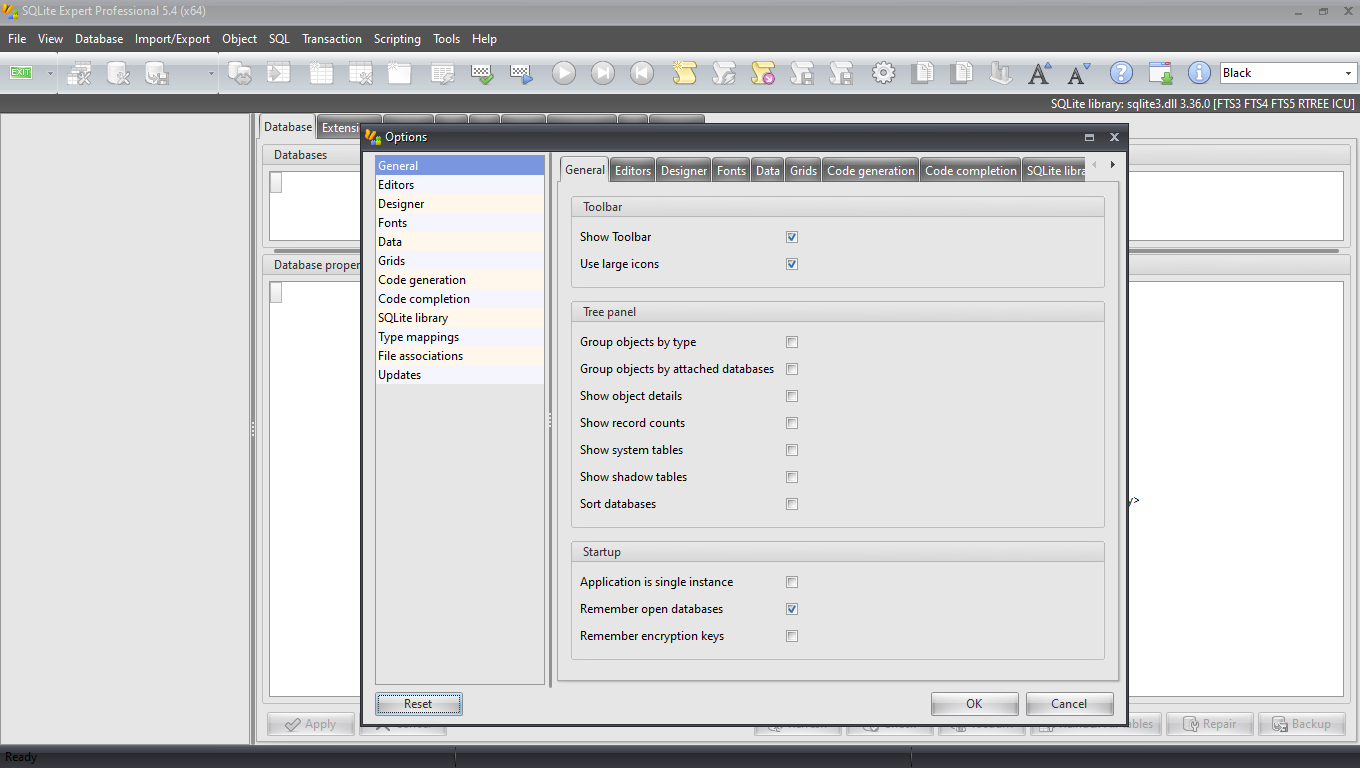Image resolution: width=1360 pixels, height=768 pixels.
Task: Click the skip-to-start round toolbar icon
Action: point(642,73)
